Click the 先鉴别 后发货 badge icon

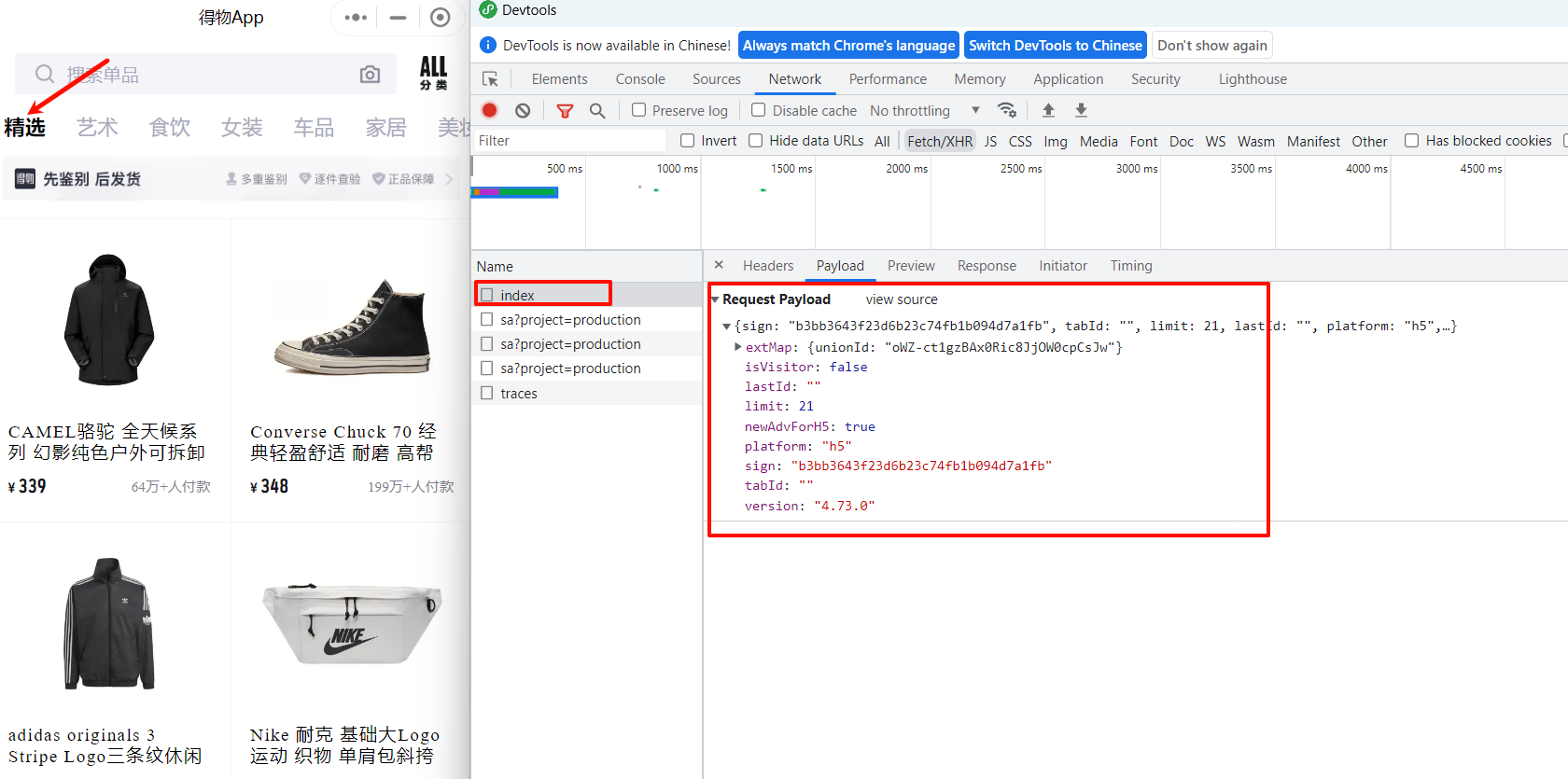pos(25,178)
